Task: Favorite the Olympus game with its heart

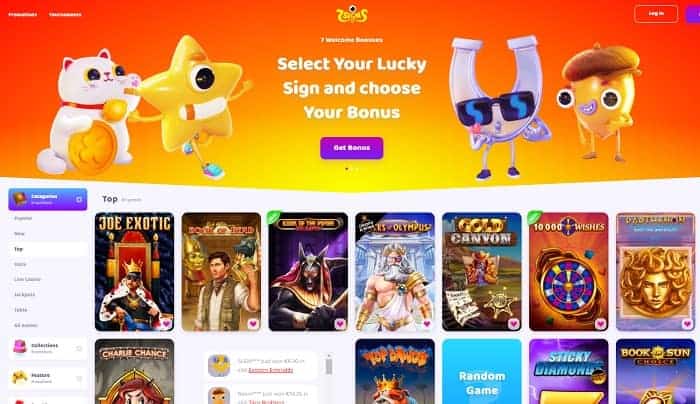Action: (427, 324)
